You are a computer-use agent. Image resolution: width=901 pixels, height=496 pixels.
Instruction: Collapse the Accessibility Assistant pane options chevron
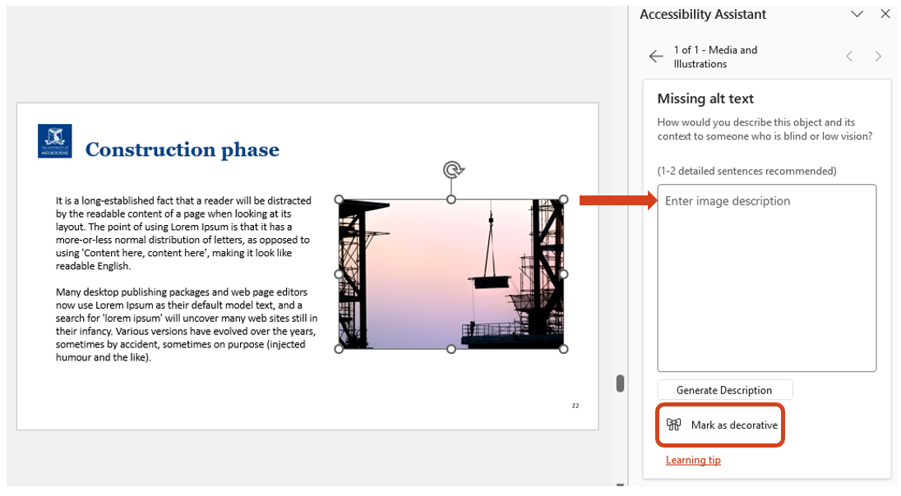tap(857, 14)
